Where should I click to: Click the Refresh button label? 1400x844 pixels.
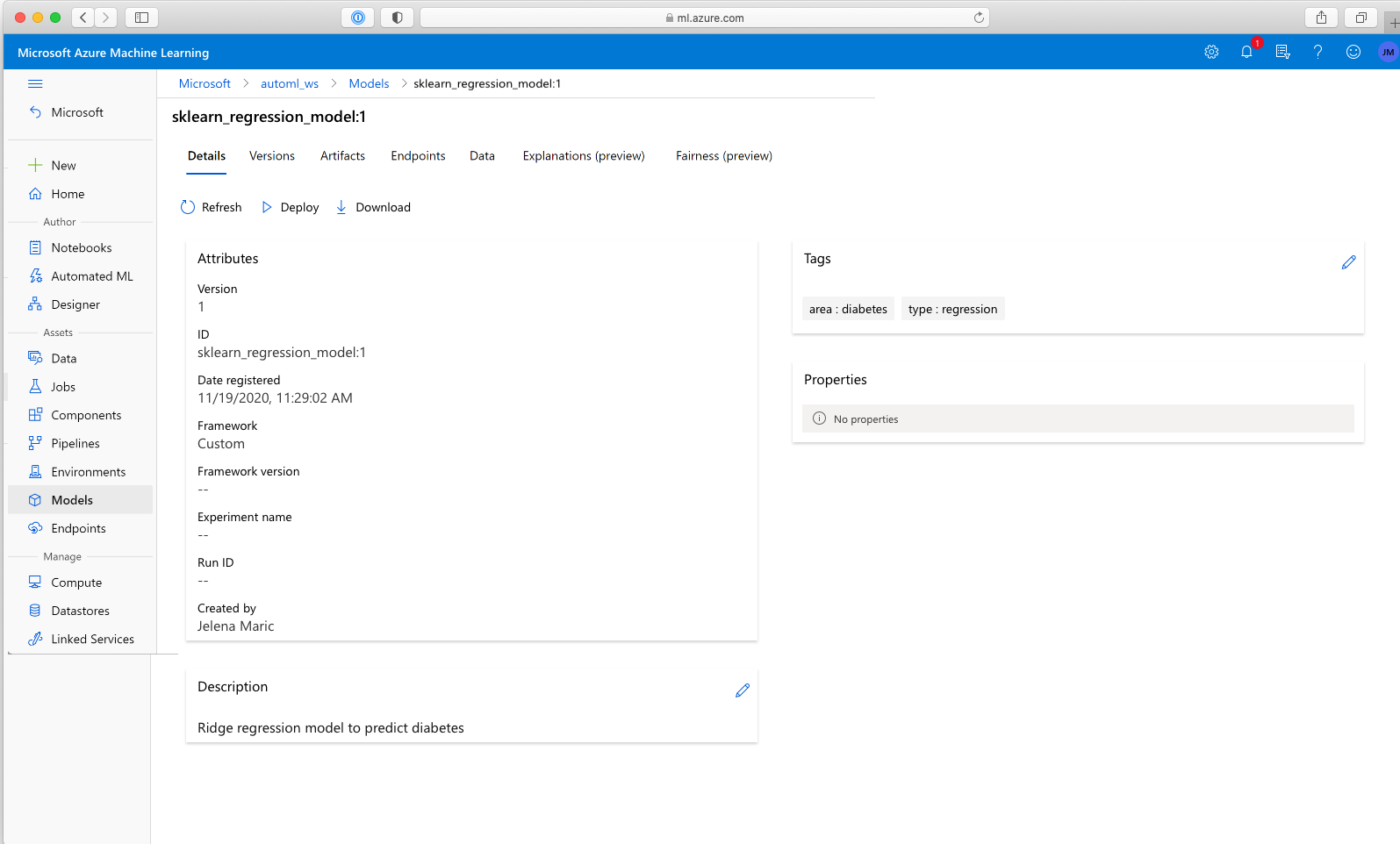coord(221,207)
